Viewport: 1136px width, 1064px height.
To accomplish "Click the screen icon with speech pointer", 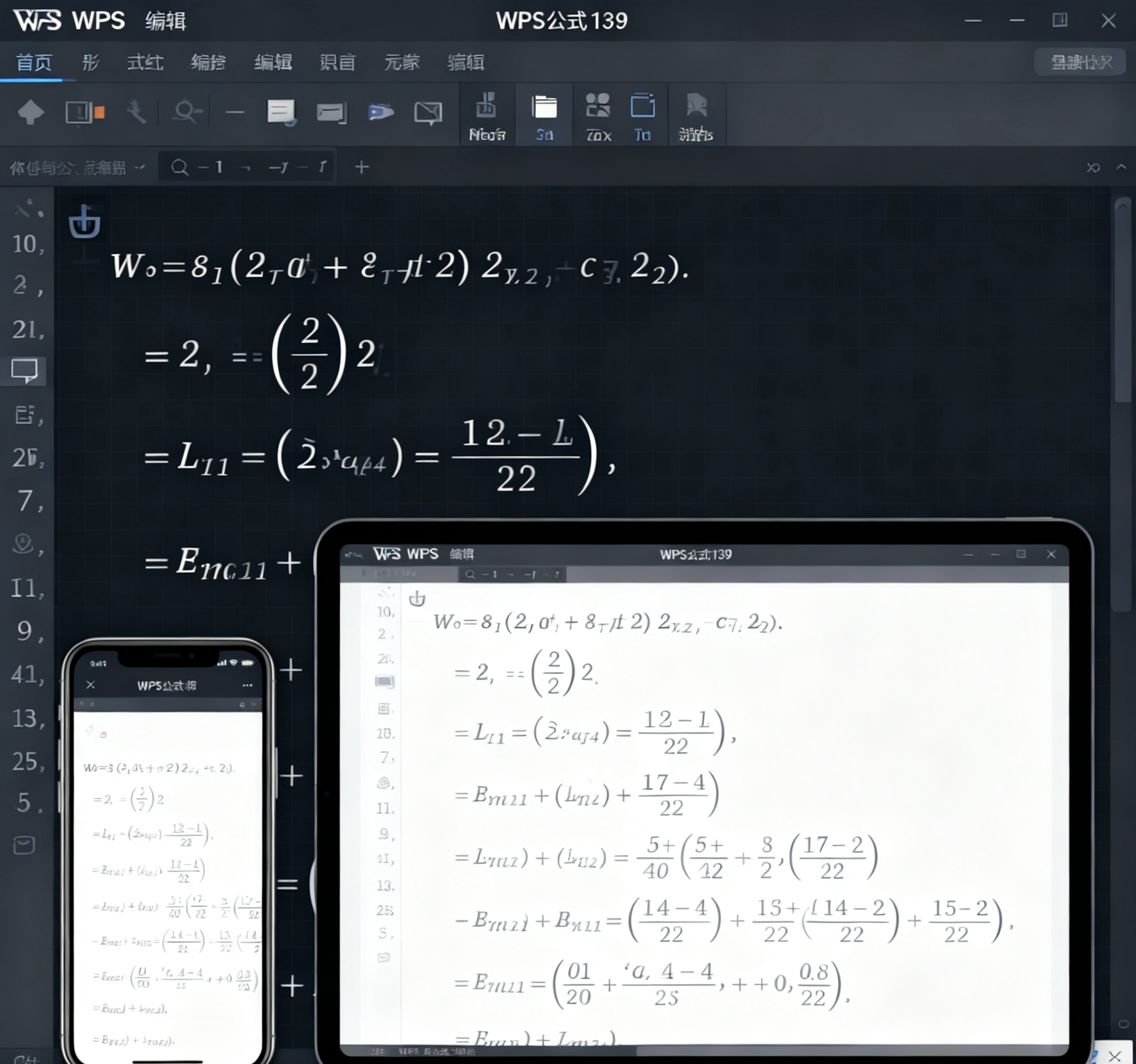I will click(x=428, y=112).
